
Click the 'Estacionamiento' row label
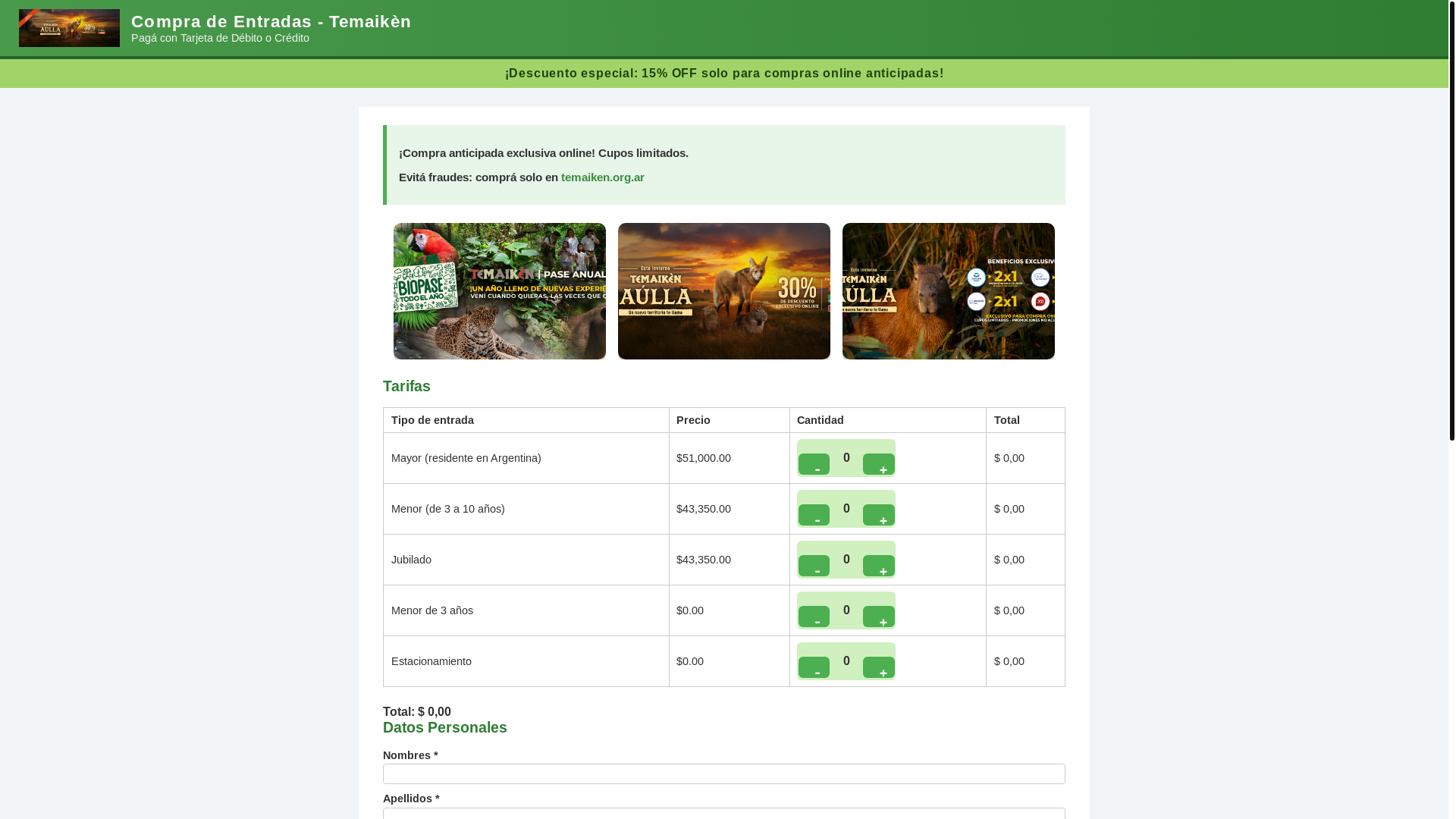tap(431, 661)
